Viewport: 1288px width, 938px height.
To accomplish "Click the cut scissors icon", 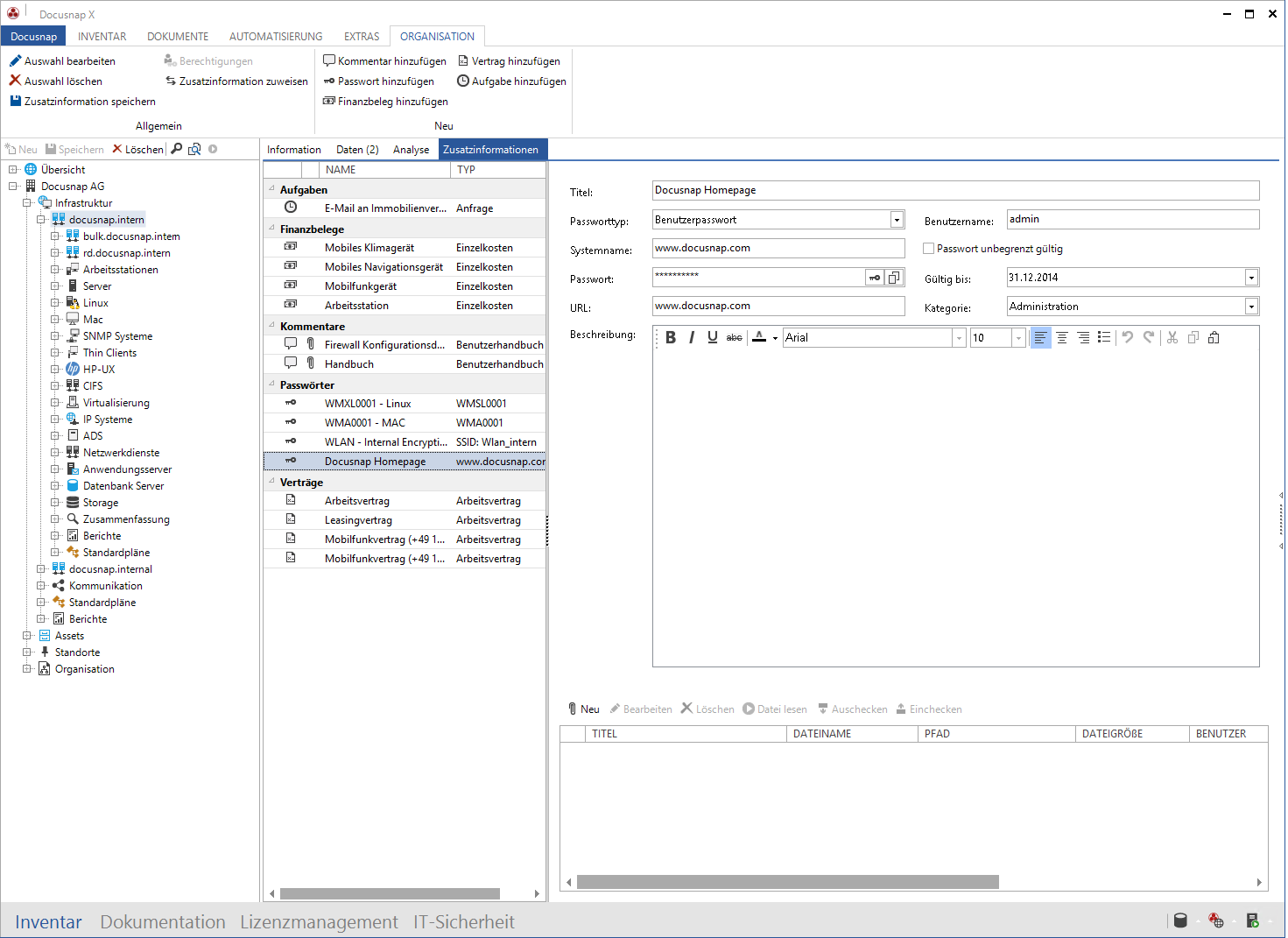I will point(1172,337).
